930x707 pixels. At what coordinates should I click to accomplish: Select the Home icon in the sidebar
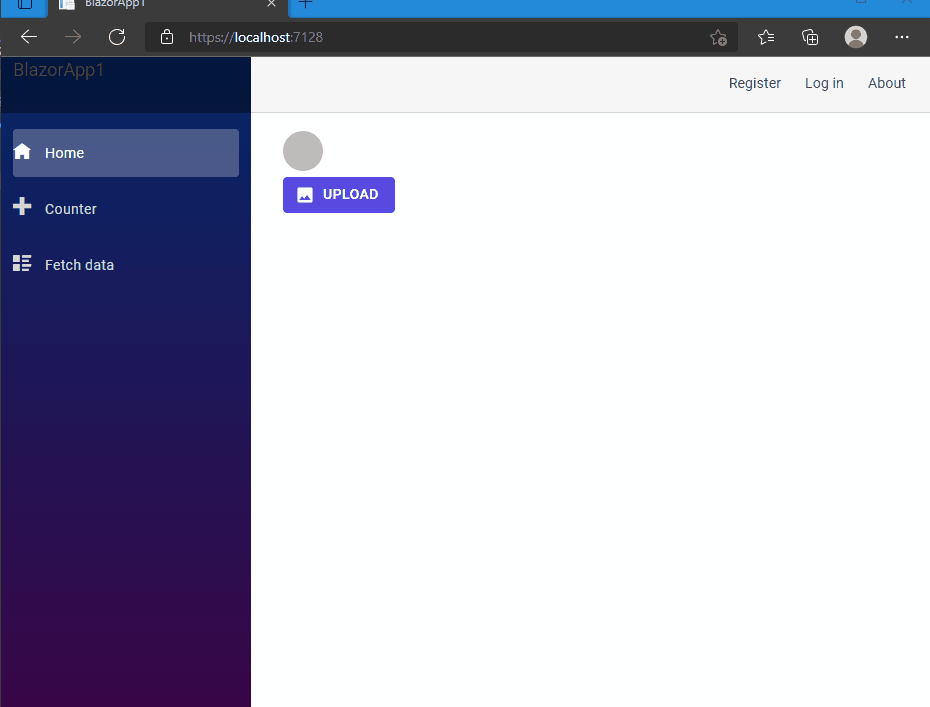pyautogui.click(x=21, y=152)
